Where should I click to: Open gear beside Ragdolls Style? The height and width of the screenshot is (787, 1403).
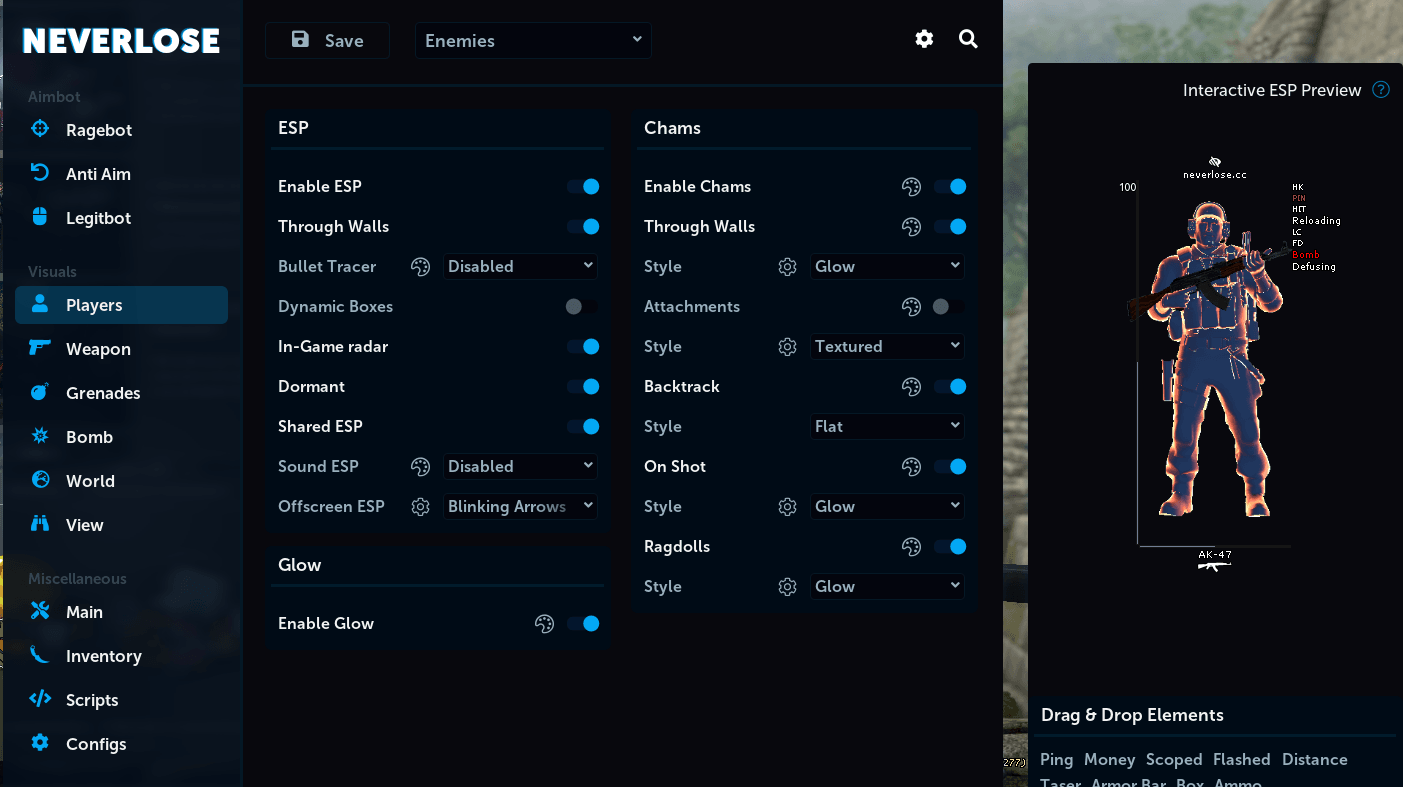788,587
